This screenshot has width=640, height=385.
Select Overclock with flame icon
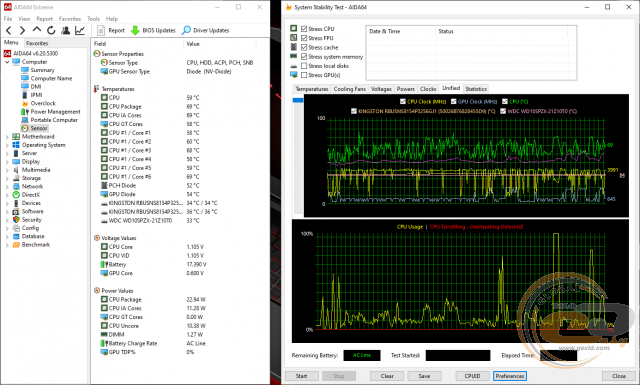click(43, 103)
